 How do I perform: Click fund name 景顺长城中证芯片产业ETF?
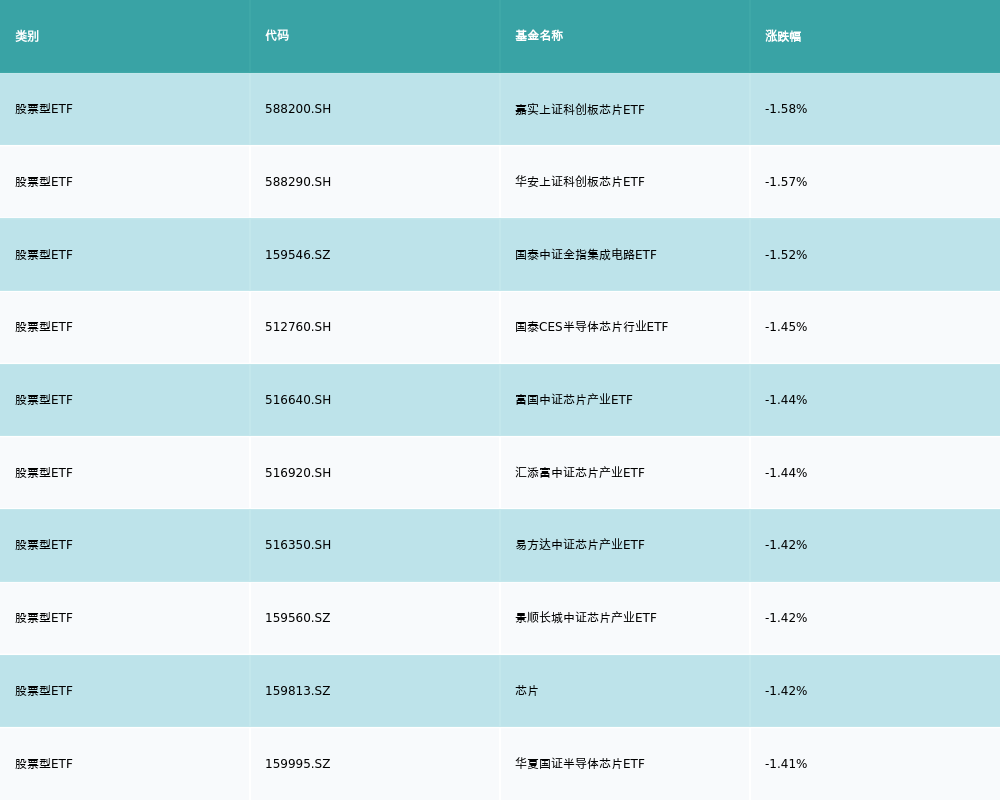pos(585,618)
